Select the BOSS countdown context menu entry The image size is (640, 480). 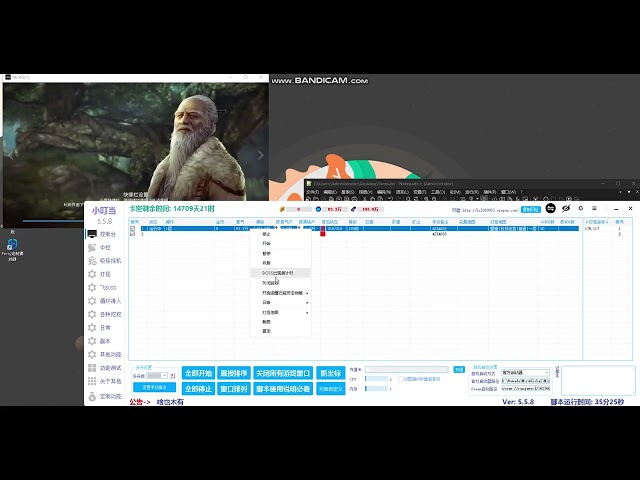coord(280,273)
